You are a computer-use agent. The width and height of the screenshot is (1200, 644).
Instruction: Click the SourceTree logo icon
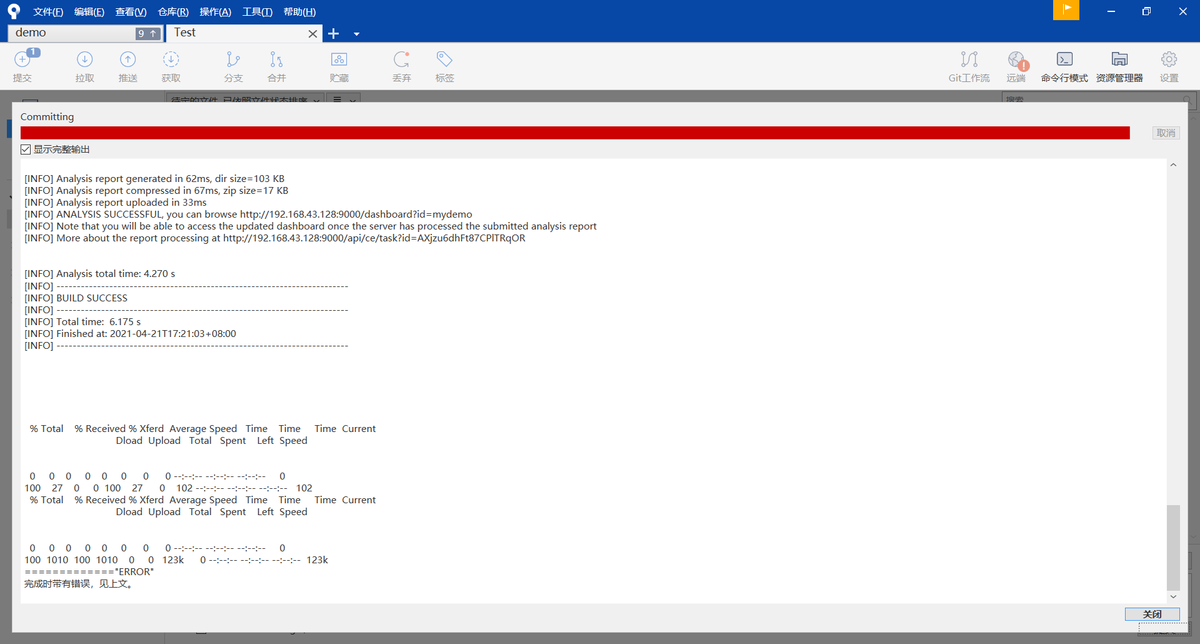(14, 11)
